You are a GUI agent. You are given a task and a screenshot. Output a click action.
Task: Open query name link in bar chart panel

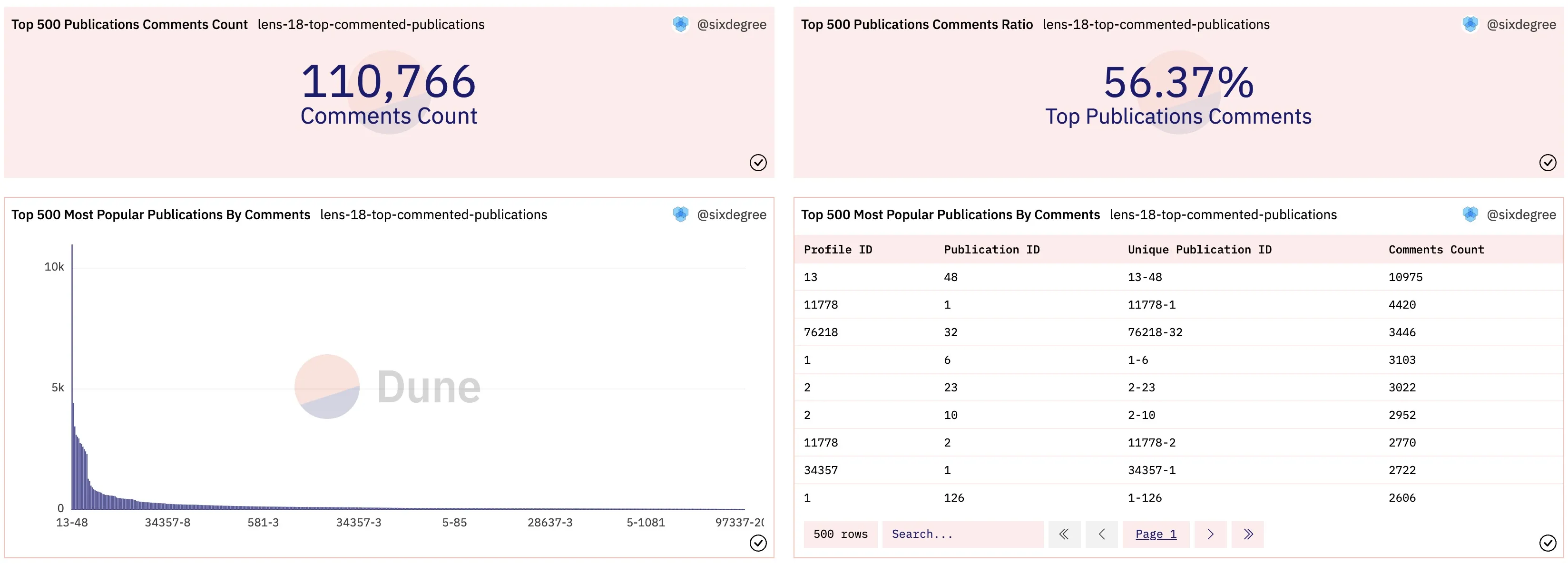433,215
